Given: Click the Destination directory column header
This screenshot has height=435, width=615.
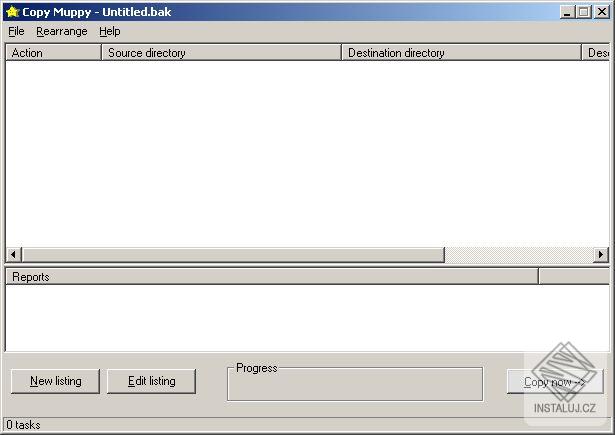Looking at the screenshot, I should (x=461, y=53).
